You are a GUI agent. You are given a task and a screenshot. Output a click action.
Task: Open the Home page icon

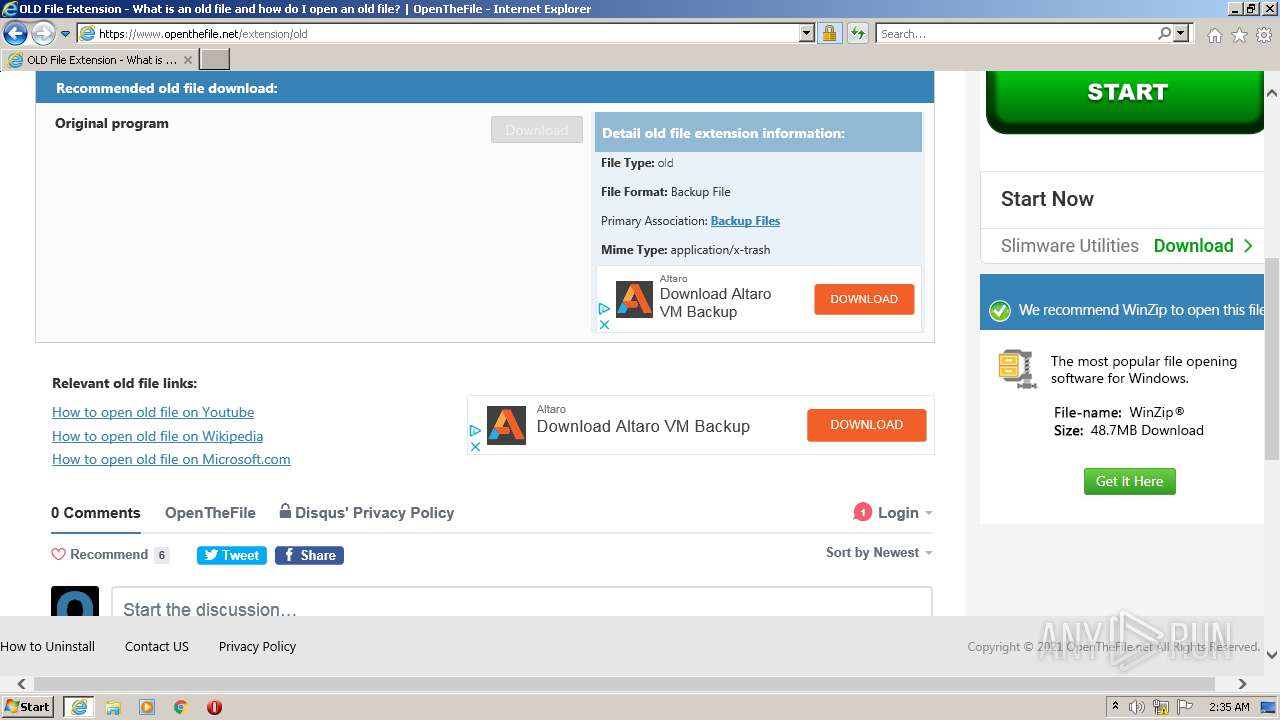[1214, 35]
